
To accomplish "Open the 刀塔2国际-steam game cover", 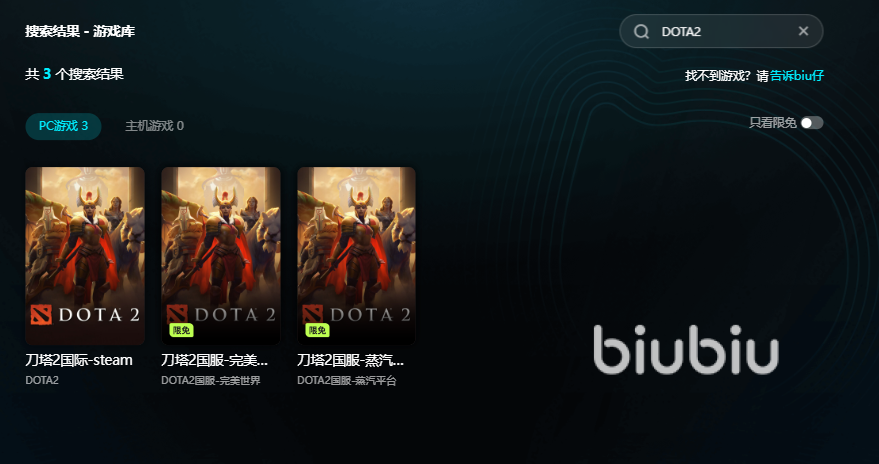I will (x=85, y=256).
